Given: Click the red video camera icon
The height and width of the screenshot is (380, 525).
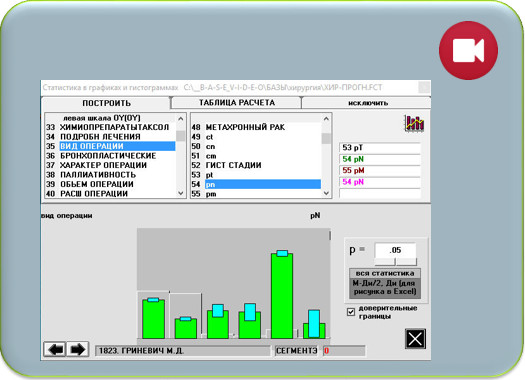Looking at the screenshot, I should [x=468, y=51].
